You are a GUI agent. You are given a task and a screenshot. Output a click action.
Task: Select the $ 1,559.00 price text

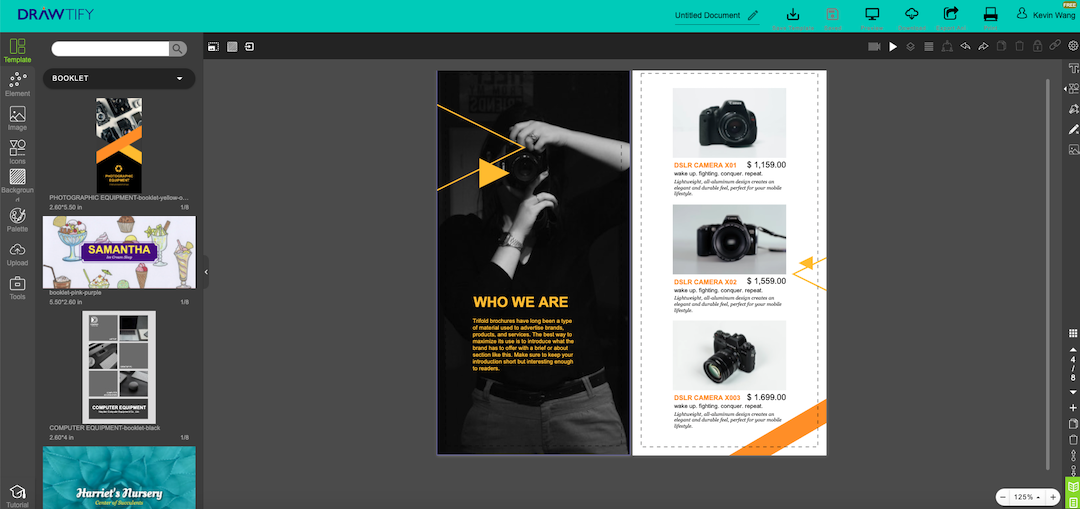coord(766,281)
